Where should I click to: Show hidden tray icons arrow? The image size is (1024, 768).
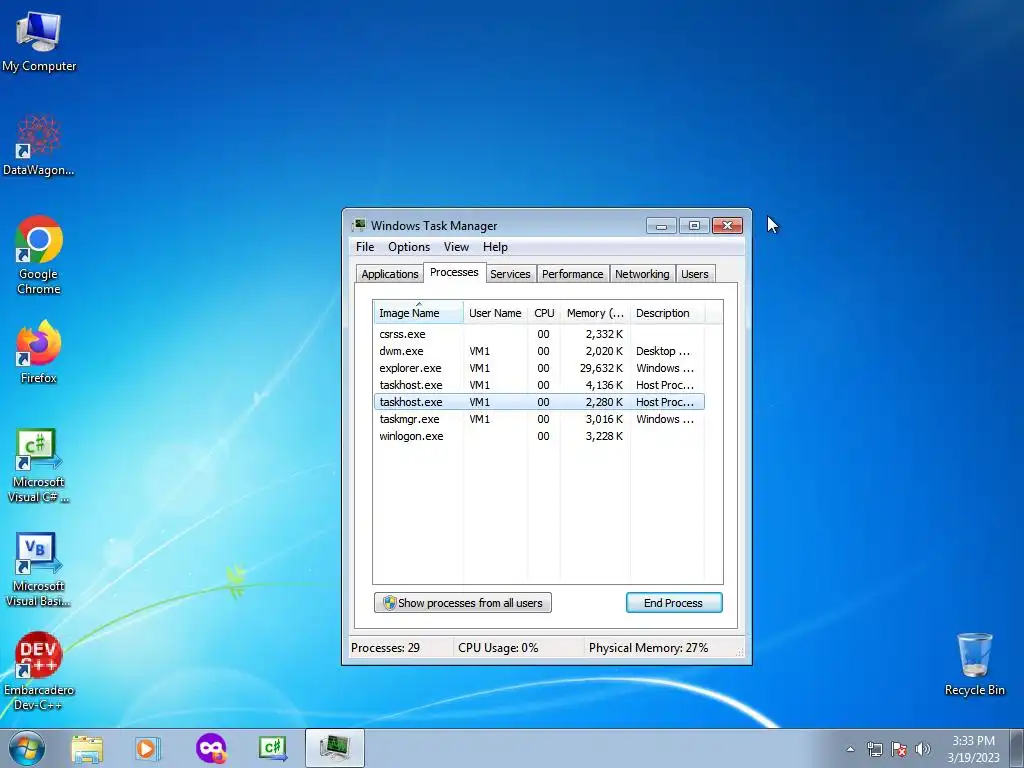point(850,749)
